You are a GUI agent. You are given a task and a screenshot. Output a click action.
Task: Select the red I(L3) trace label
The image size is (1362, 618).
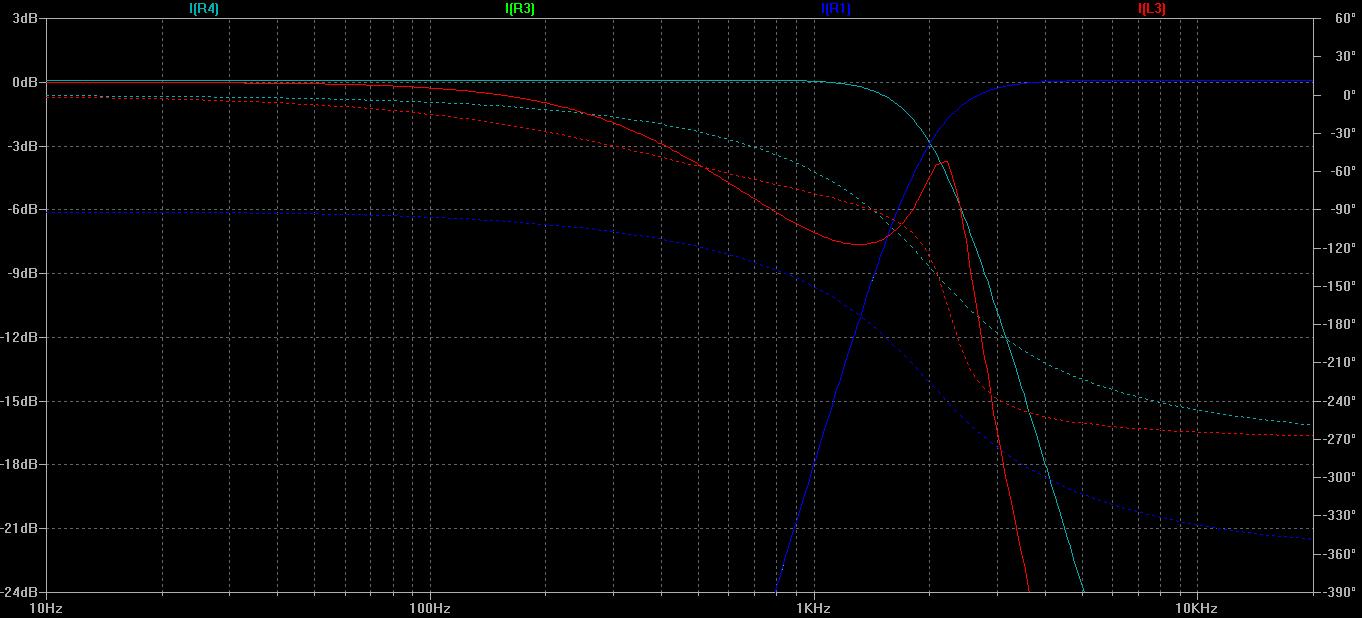[x=1152, y=9]
